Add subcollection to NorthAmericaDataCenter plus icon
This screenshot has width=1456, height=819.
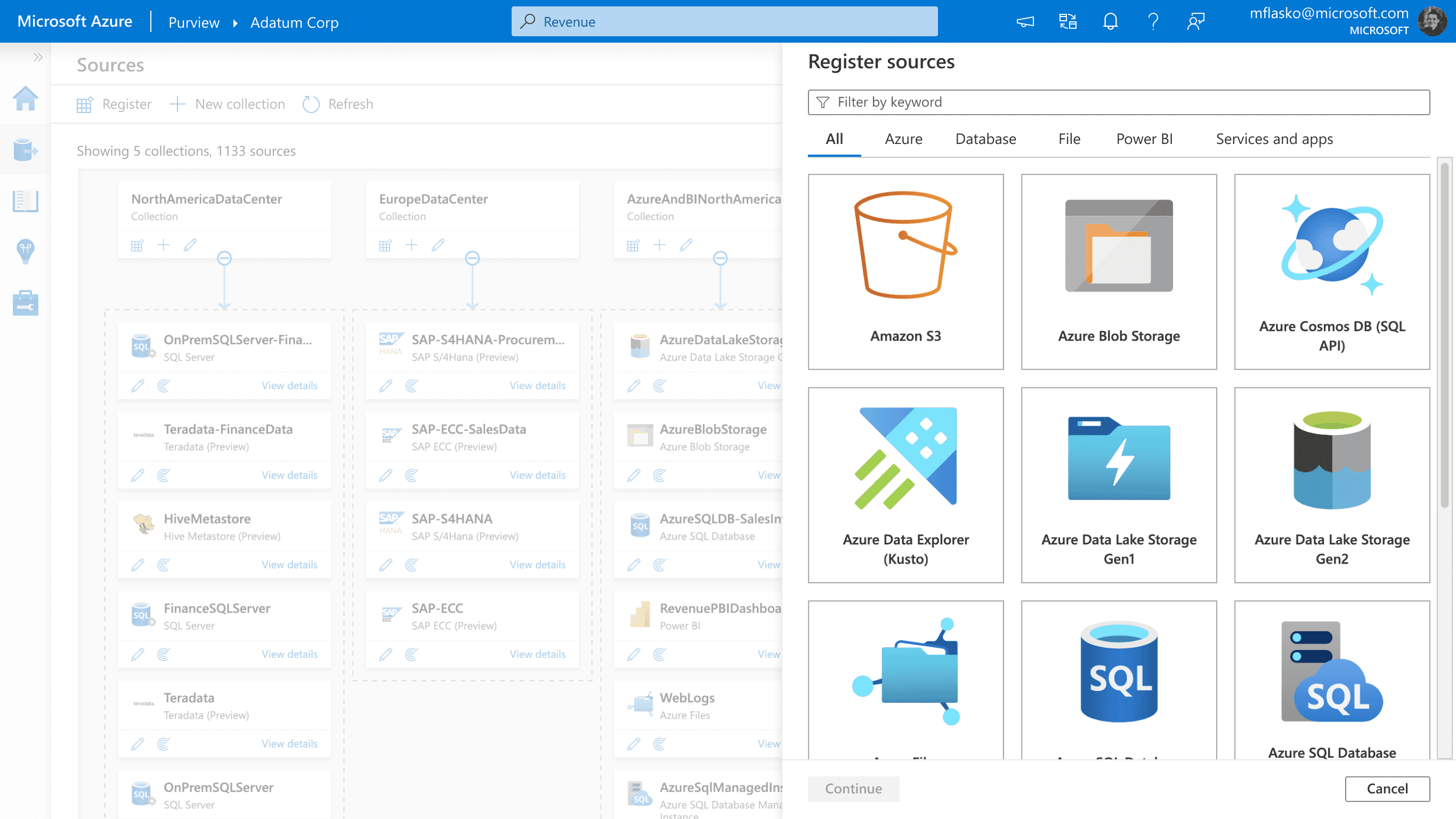(x=164, y=245)
